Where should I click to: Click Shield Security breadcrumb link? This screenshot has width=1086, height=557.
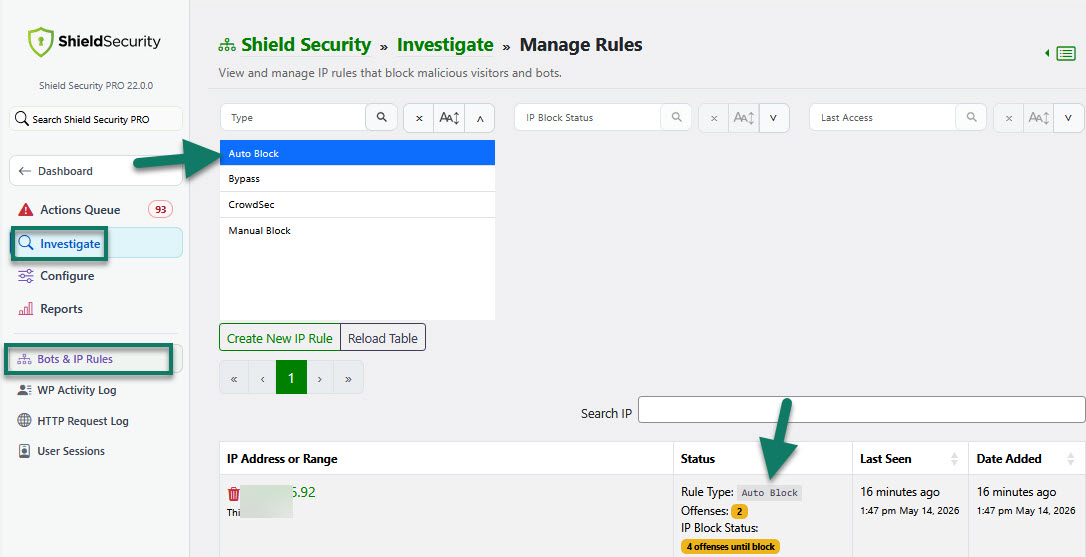point(306,45)
